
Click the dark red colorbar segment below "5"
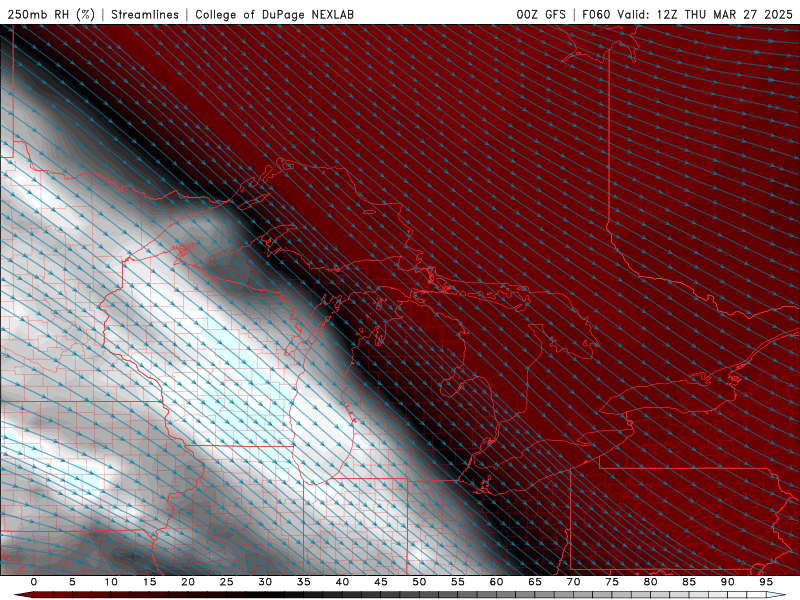(x=72, y=595)
